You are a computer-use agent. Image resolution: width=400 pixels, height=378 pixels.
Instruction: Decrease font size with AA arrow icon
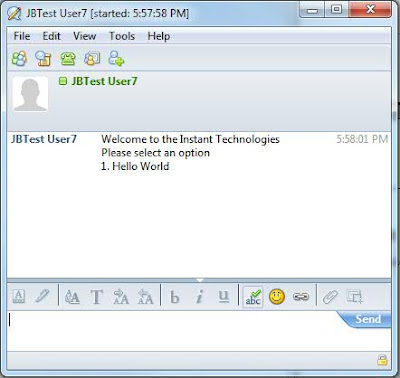[x=145, y=296]
